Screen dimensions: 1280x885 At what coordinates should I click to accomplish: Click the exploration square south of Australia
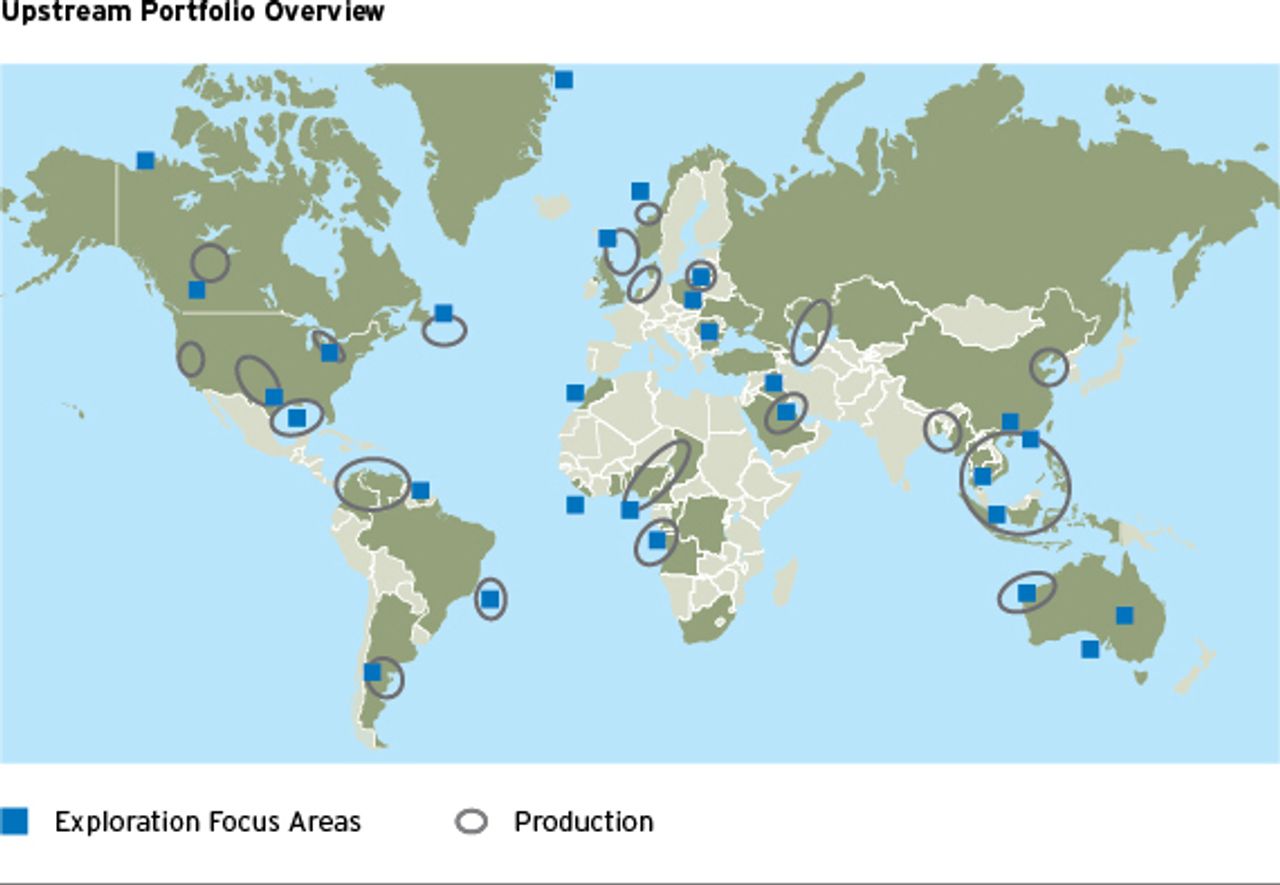pyautogui.click(x=1090, y=649)
